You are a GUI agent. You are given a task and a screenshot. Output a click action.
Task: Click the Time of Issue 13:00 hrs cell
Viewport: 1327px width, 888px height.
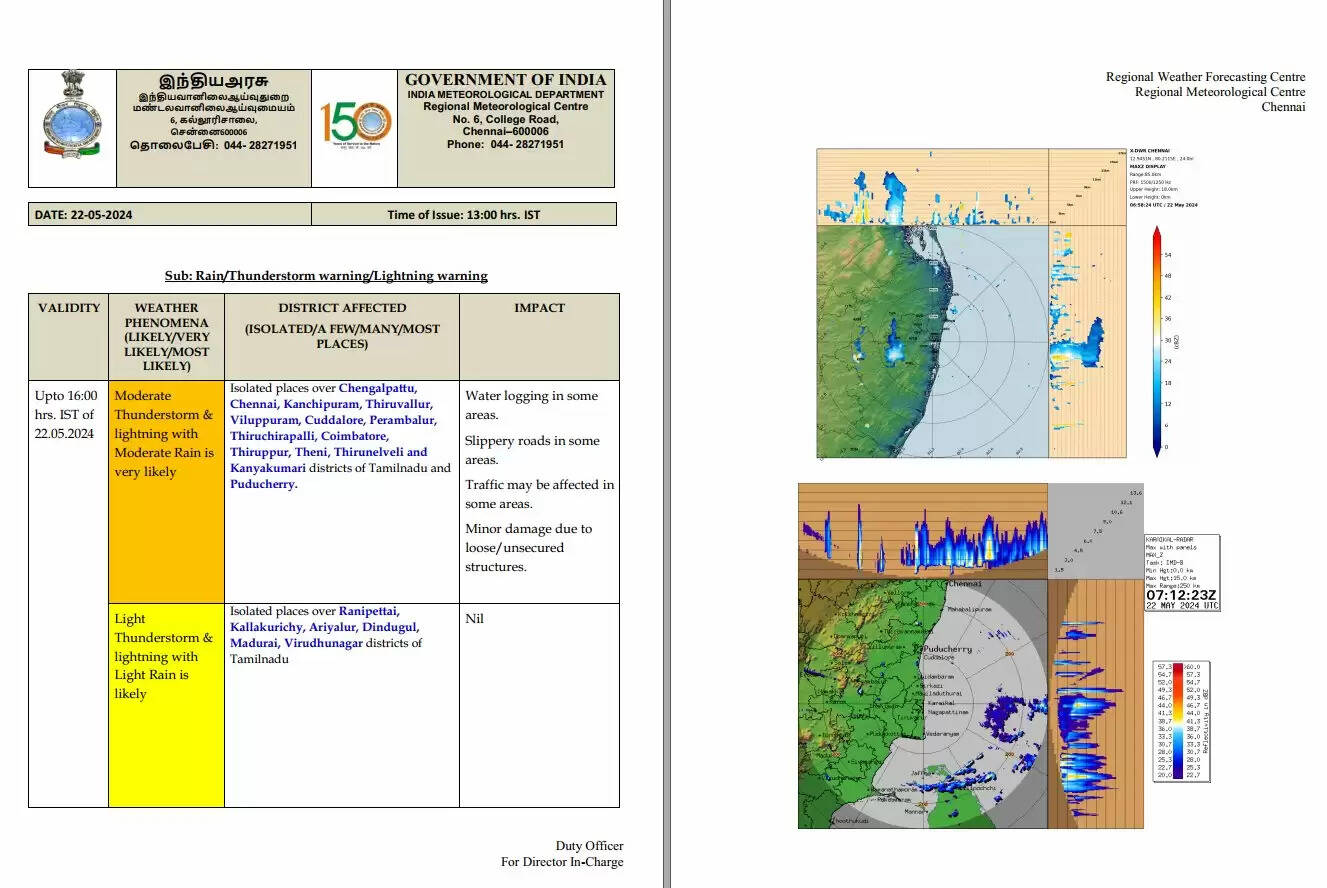coord(463,214)
